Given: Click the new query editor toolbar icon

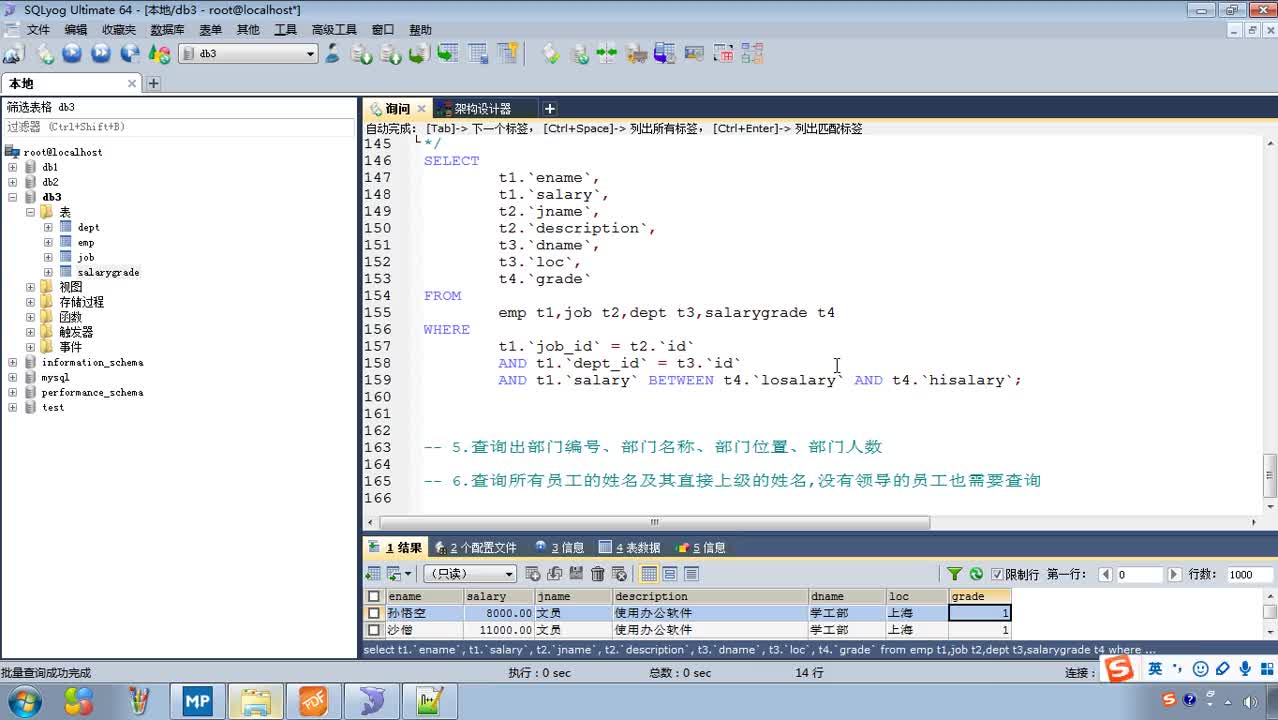Looking at the screenshot, I should [x=44, y=54].
